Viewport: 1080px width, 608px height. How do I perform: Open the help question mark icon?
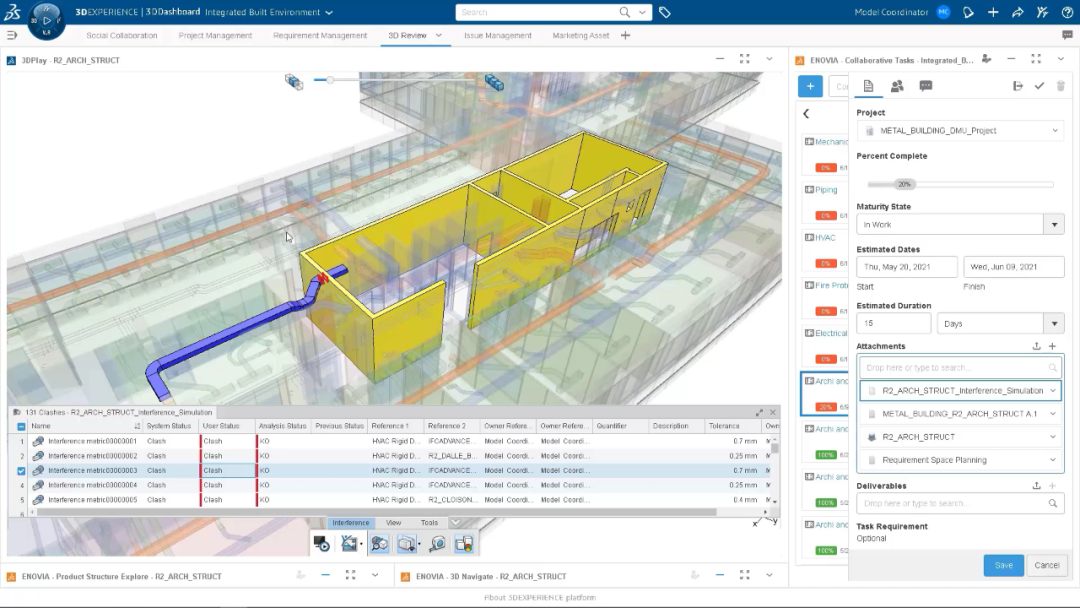pos(1066,12)
